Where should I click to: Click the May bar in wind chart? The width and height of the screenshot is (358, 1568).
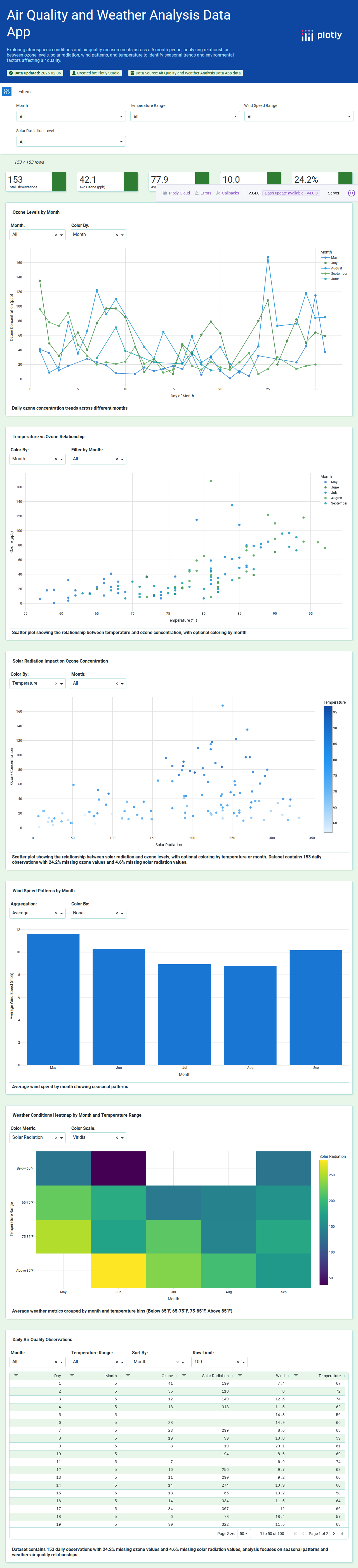pos(53,999)
